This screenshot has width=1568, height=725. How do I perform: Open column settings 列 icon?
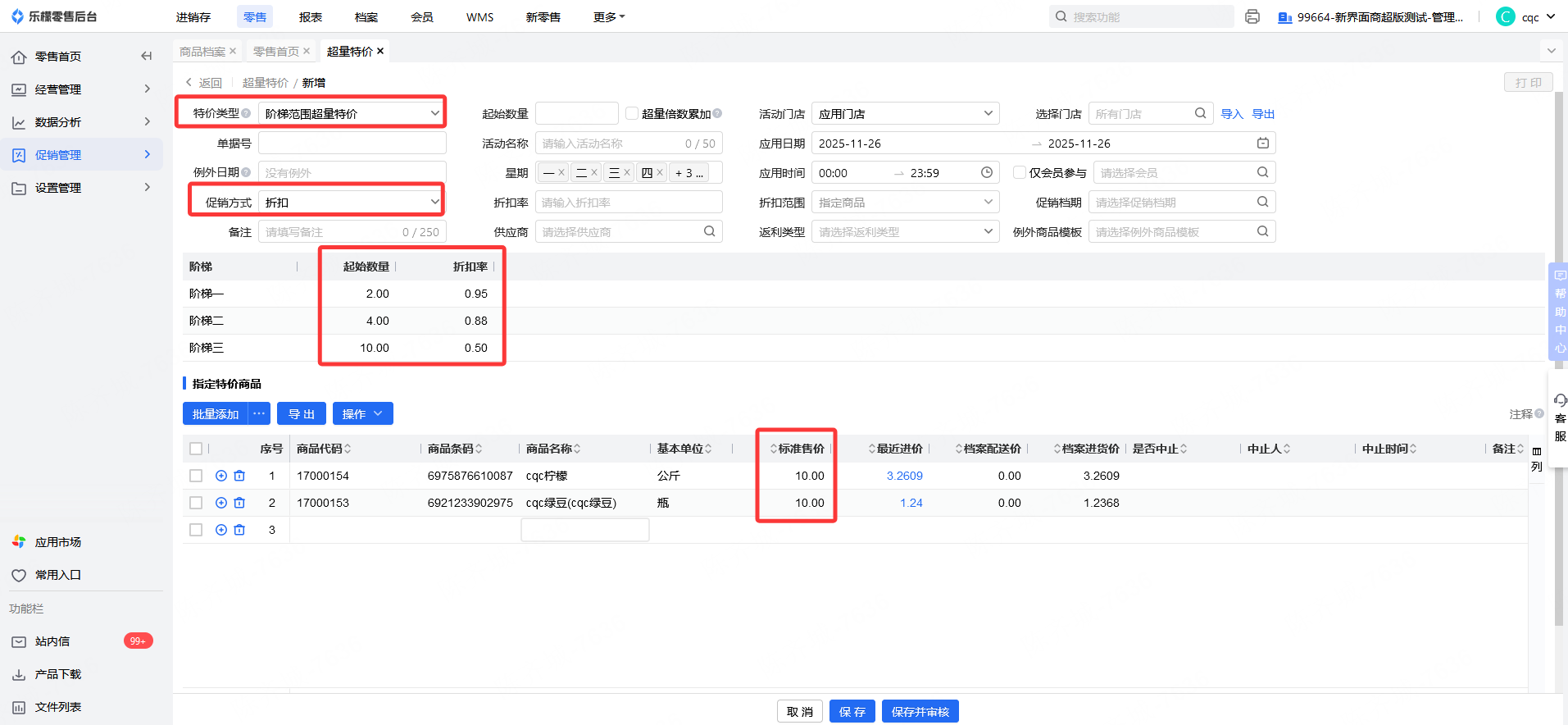[1537, 459]
